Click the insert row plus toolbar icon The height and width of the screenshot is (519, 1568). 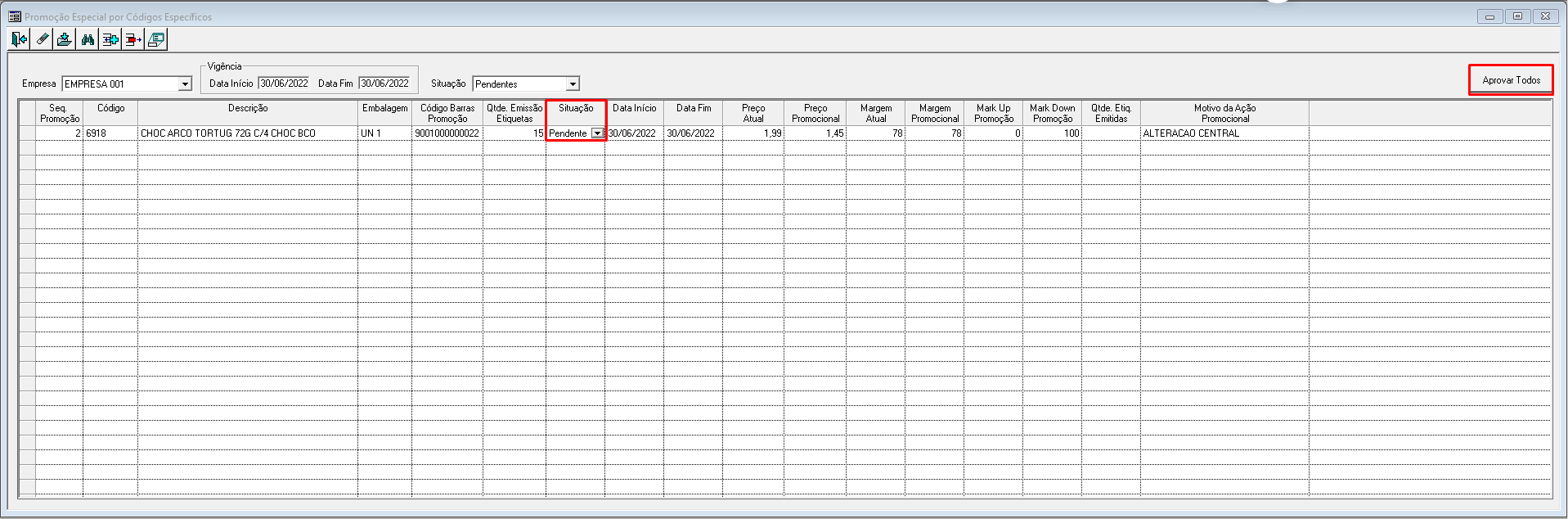click(x=110, y=38)
